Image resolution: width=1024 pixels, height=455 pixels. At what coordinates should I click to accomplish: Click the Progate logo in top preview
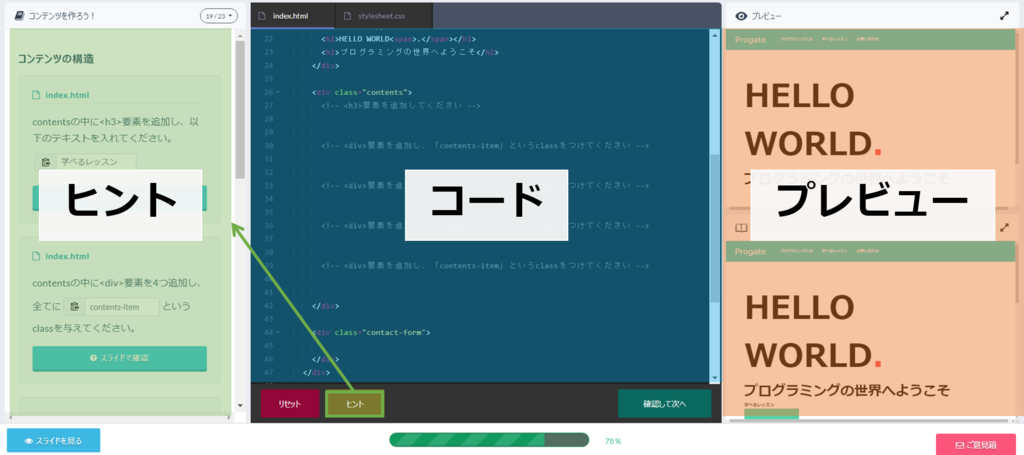[750, 40]
